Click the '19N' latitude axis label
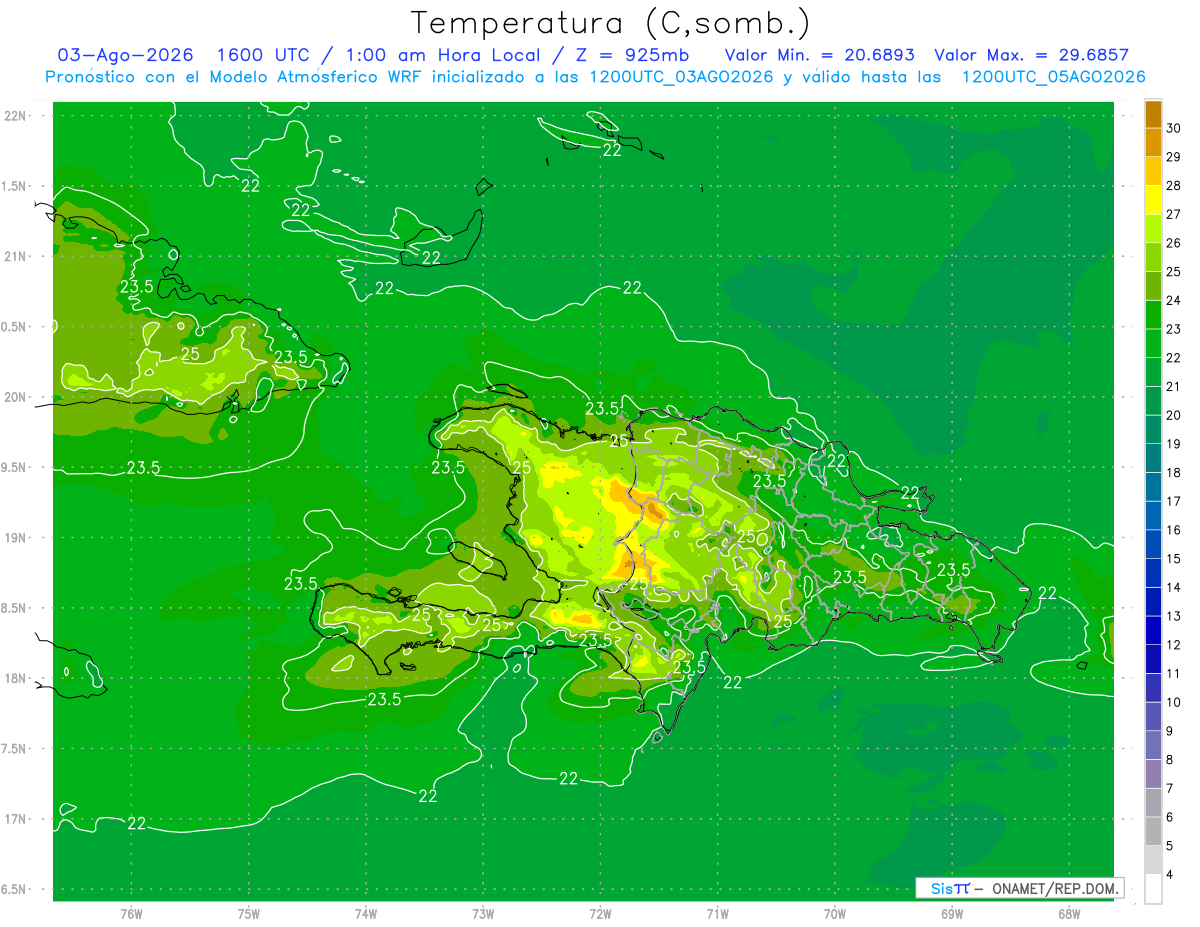The image size is (1200, 927). coord(17,537)
